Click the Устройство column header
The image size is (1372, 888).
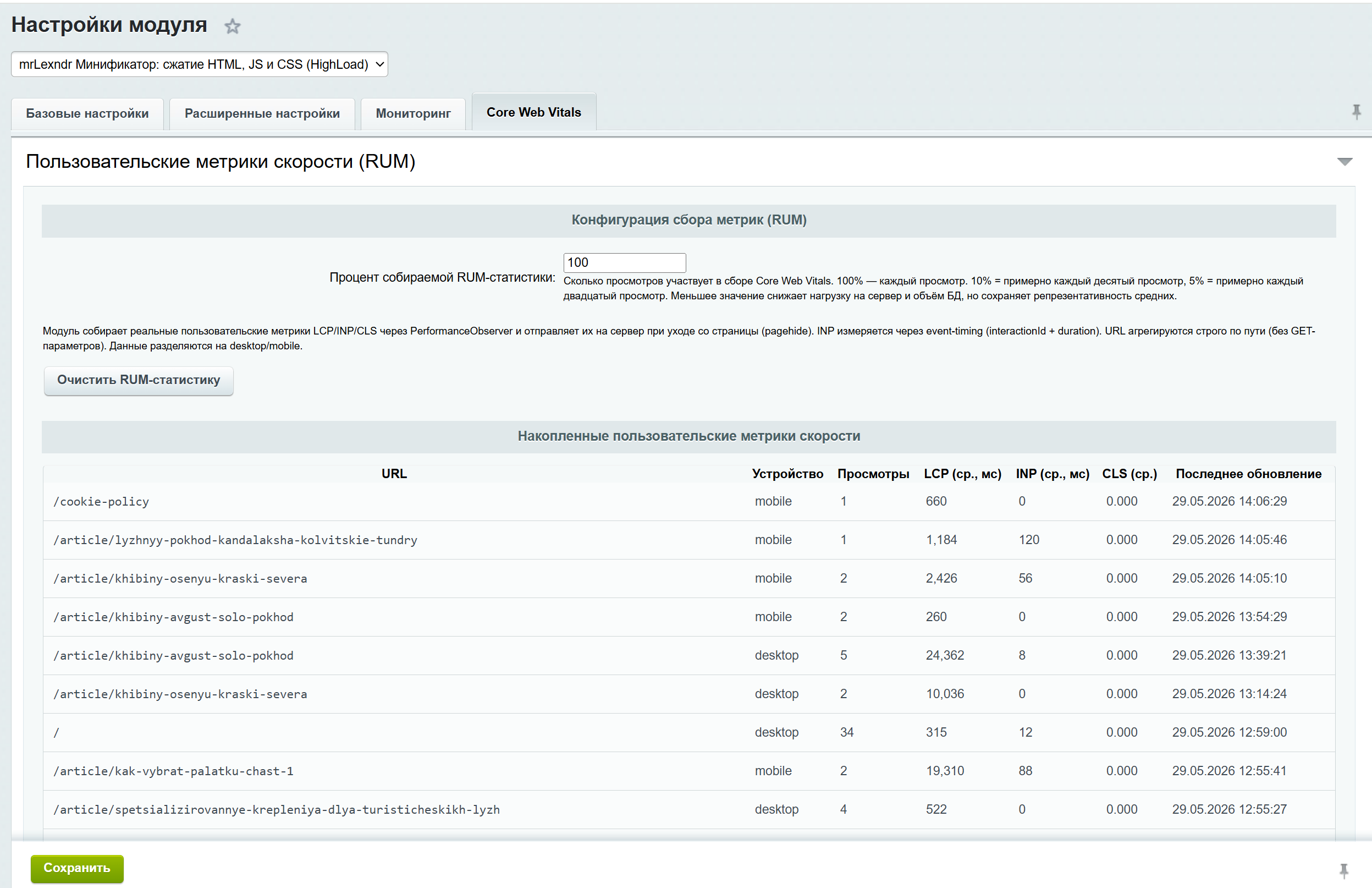pos(787,474)
